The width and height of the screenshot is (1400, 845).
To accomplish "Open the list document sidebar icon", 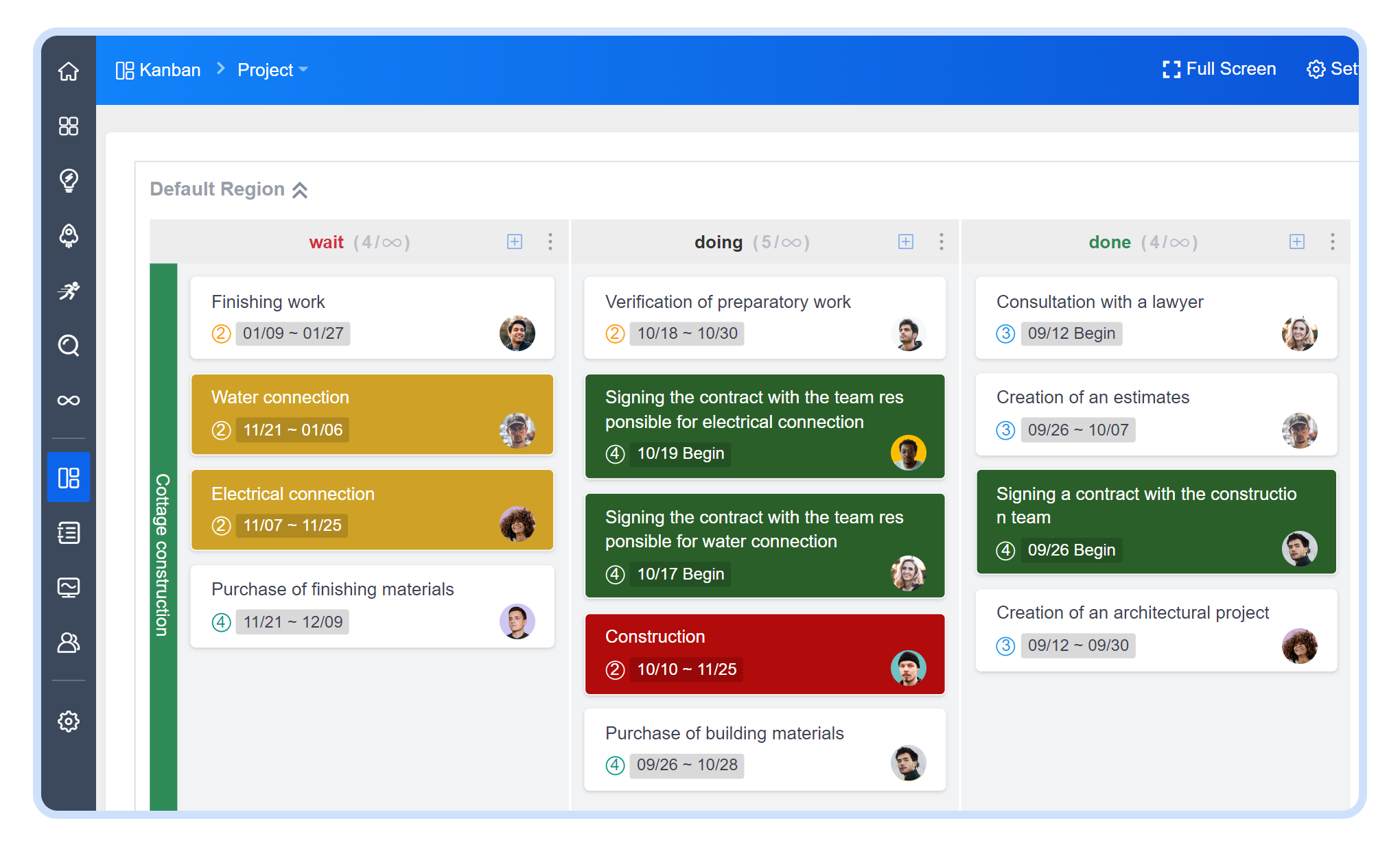I will (69, 533).
